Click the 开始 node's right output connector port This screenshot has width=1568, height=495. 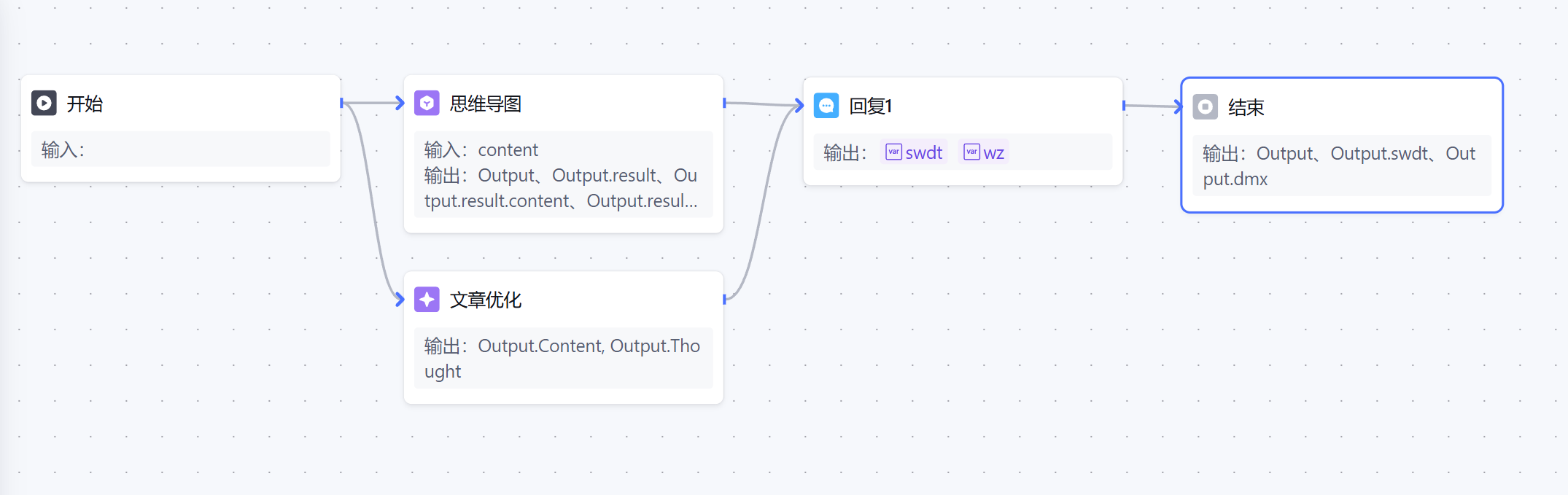point(341,103)
